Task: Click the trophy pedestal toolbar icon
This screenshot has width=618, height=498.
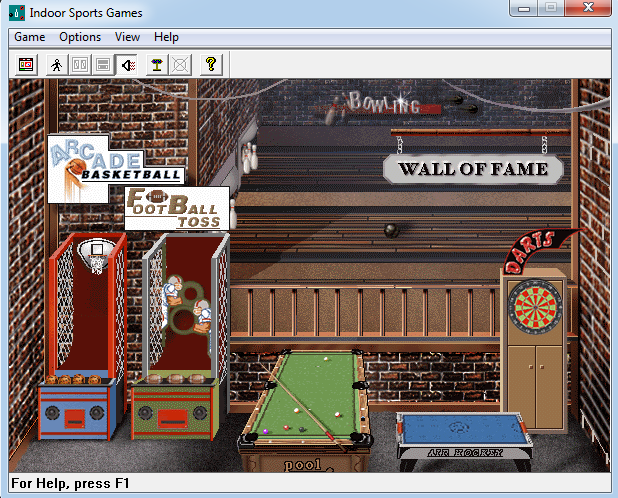Action: [x=157, y=65]
